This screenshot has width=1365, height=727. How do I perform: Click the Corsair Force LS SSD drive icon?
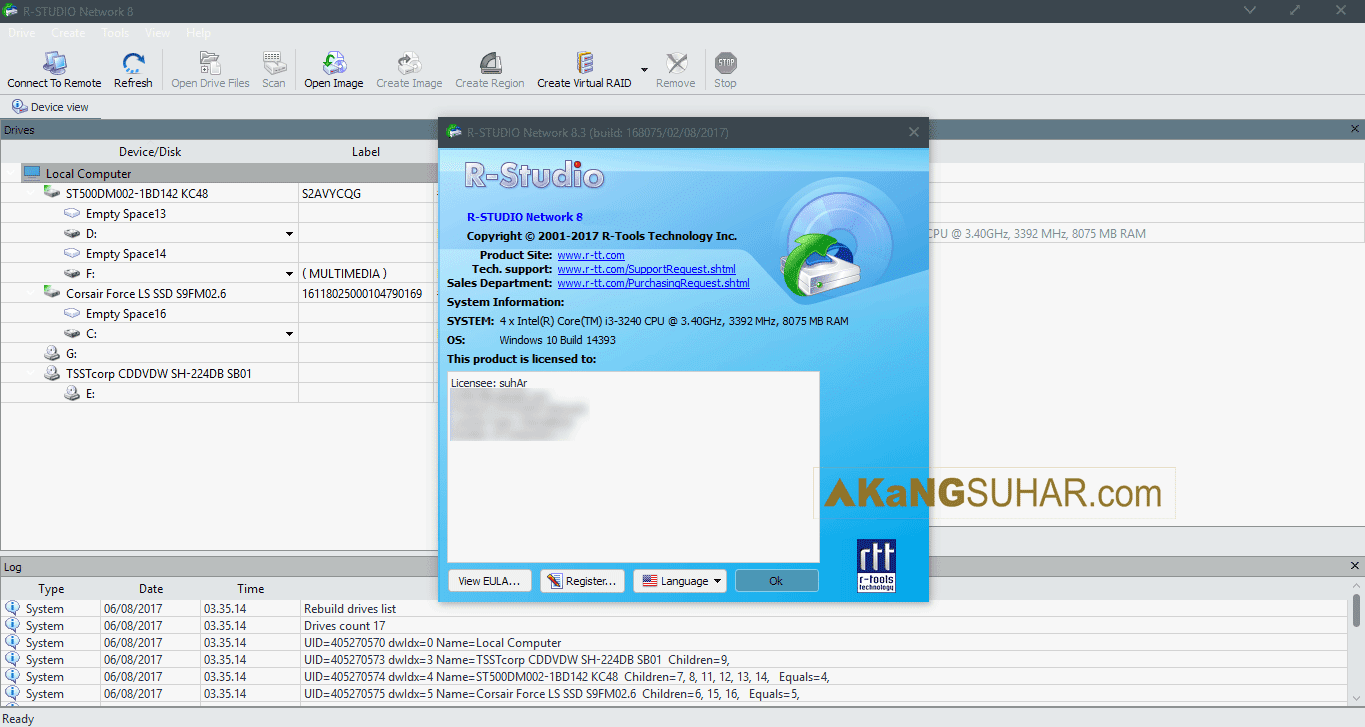click(51, 293)
